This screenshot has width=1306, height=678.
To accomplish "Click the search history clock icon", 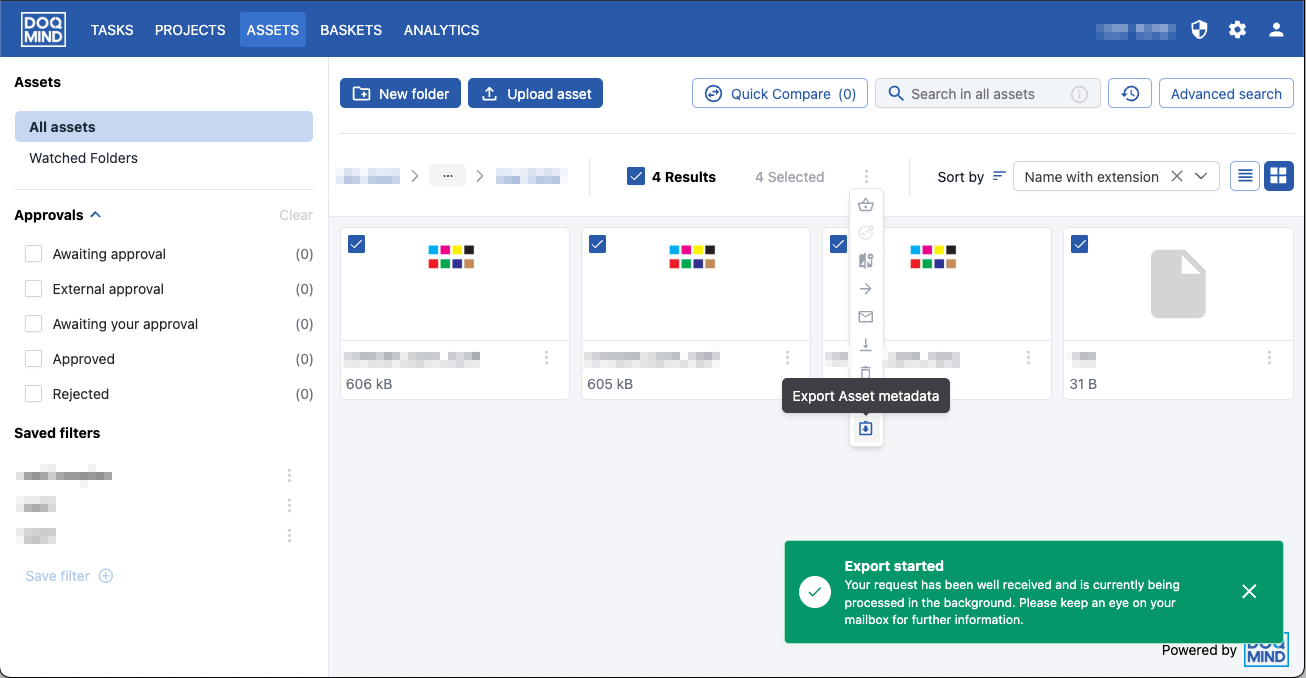I will 1130,94.
